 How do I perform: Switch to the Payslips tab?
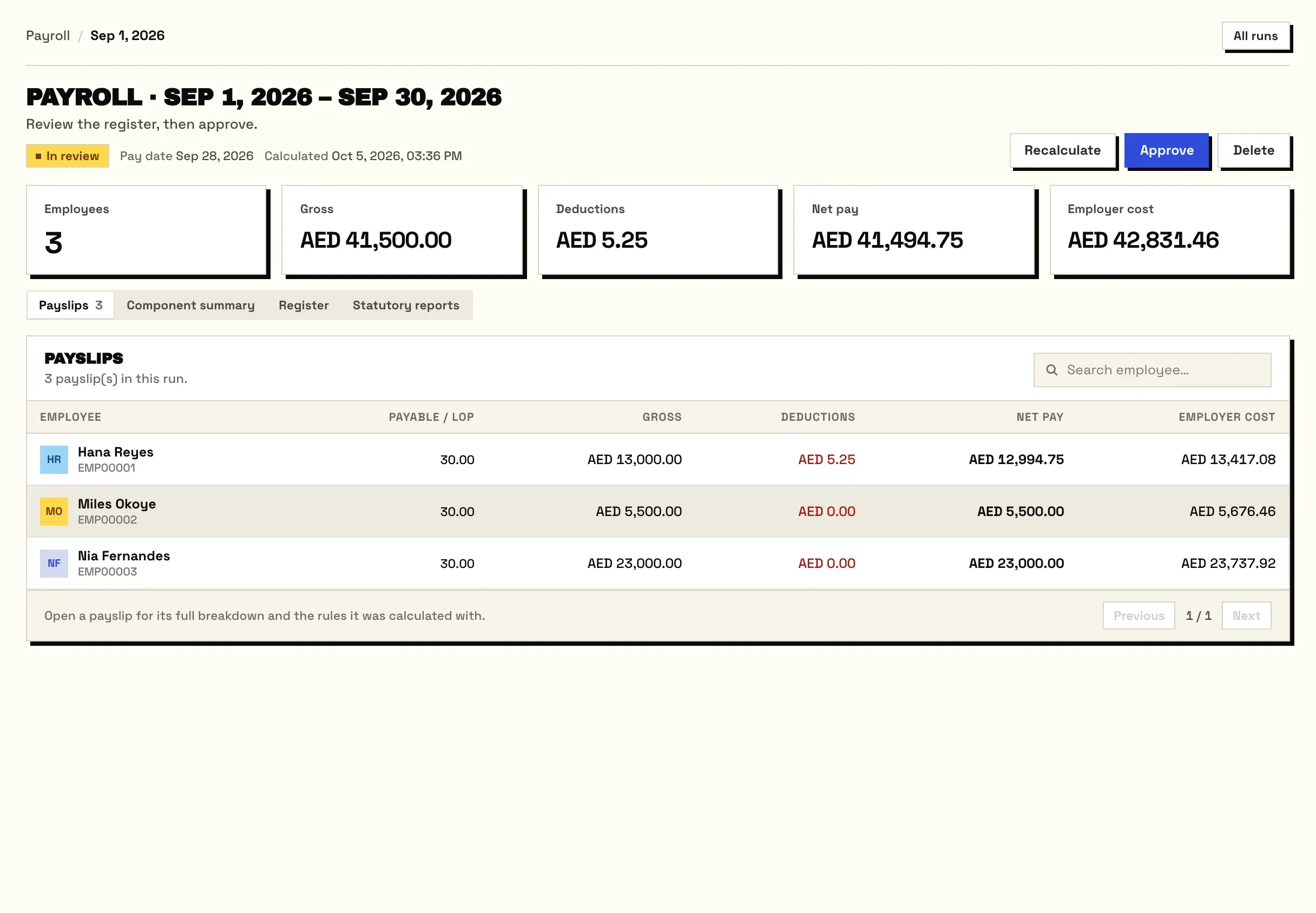pyautogui.click(x=71, y=305)
